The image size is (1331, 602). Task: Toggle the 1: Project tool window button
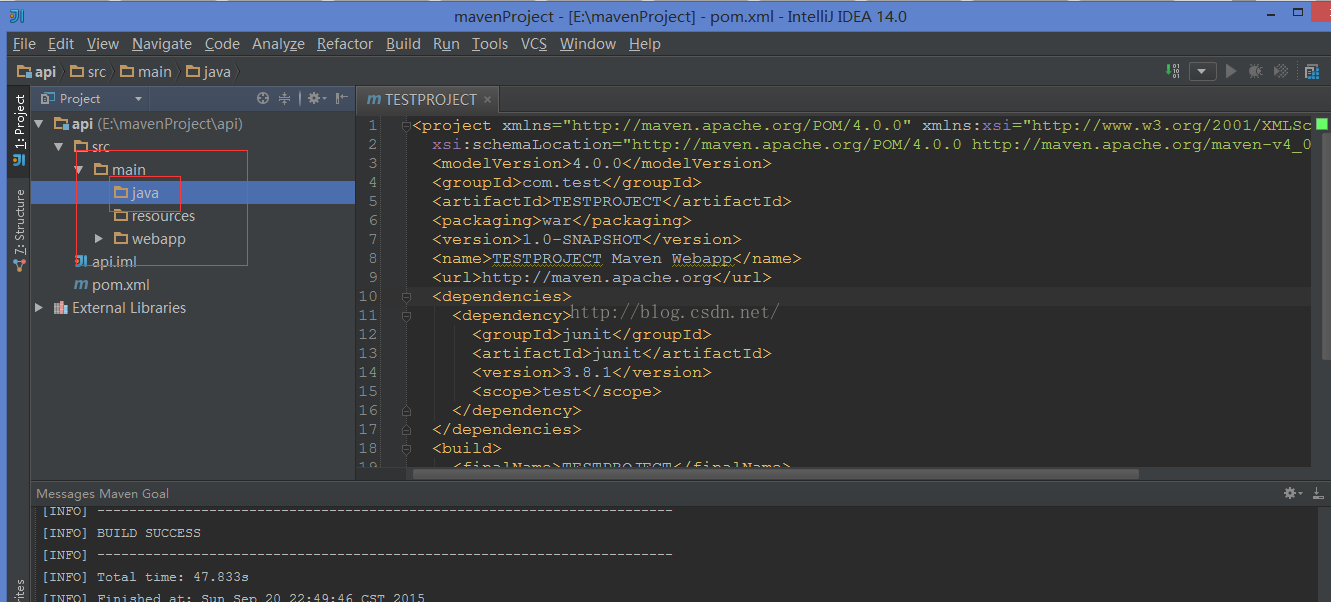coord(19,130)
